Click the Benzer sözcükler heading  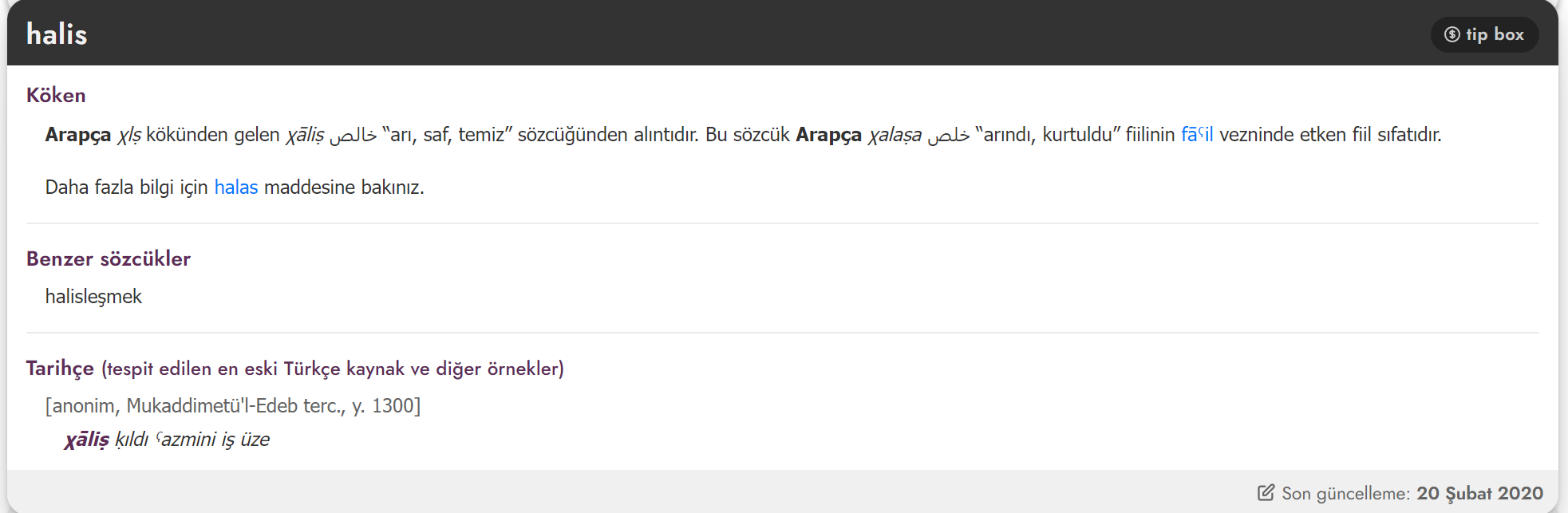click(x=109, y=258)
